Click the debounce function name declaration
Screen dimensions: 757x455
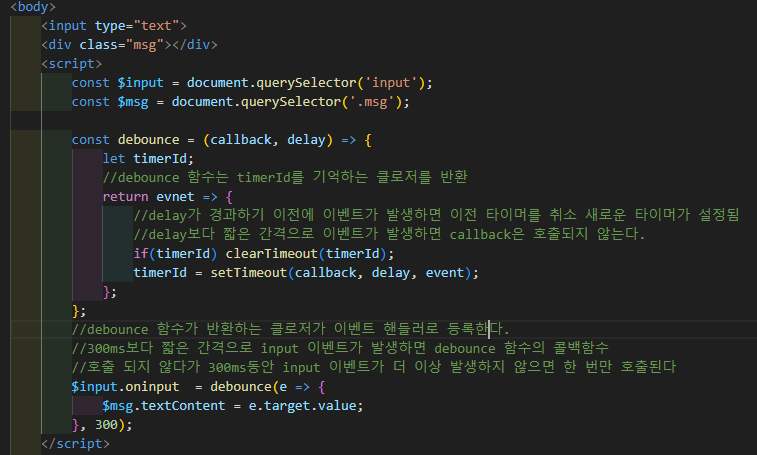pyautogui.click(x=148, y=140)
